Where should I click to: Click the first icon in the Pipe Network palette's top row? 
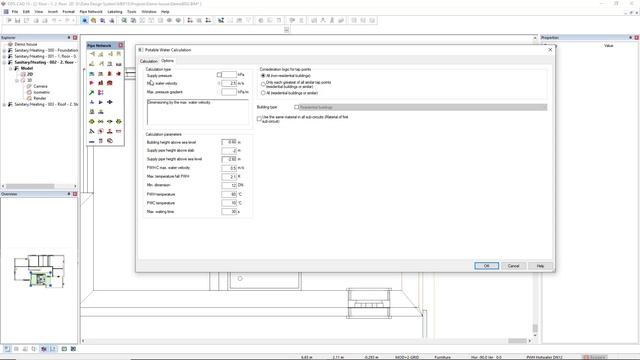click(x=92, y=54)
